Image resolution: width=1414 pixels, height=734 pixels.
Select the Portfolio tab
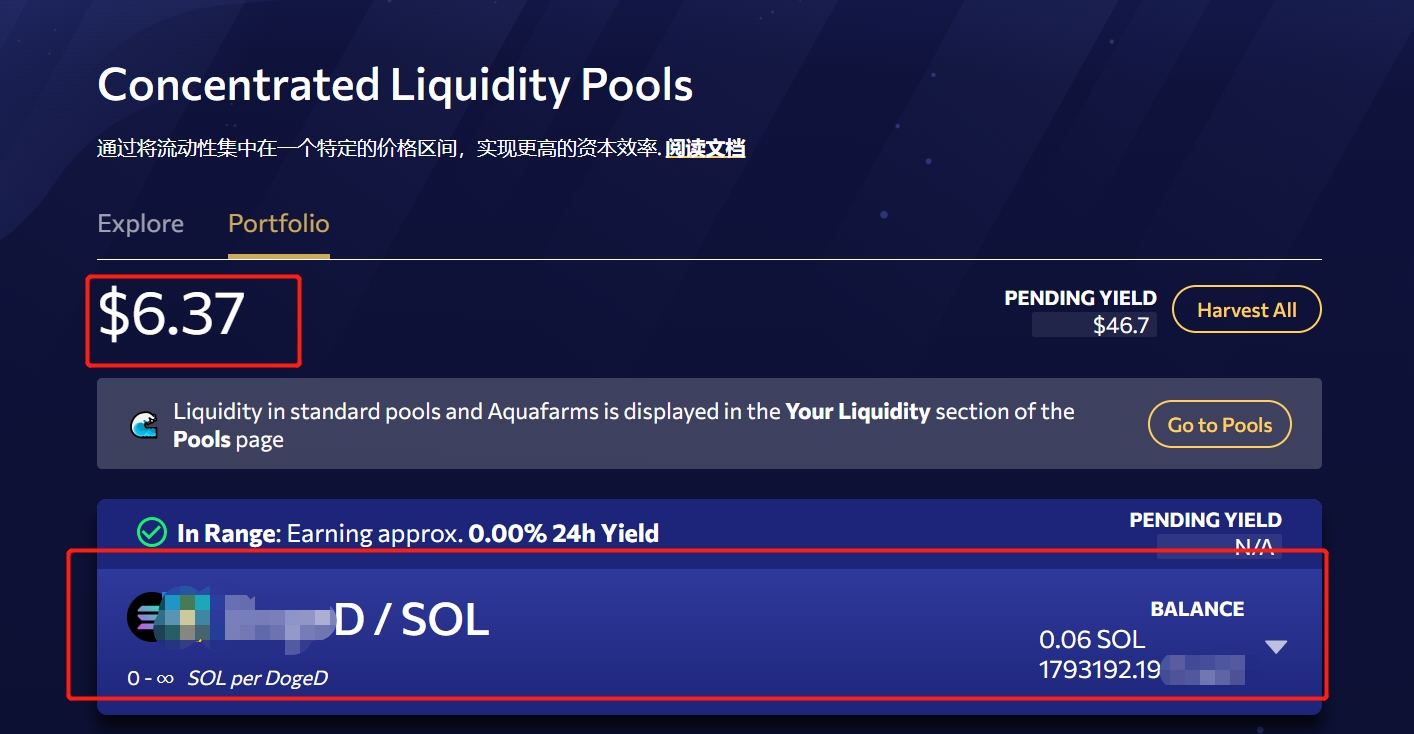(x=278, y=223)
